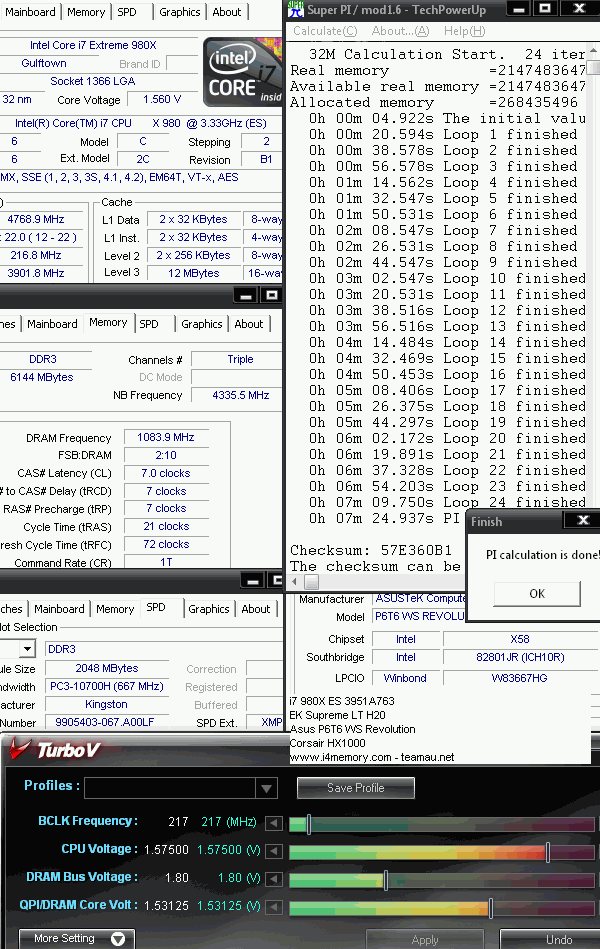
Task: Click the core speed value '4768.9 MHz'
Action: pos(36,219)
